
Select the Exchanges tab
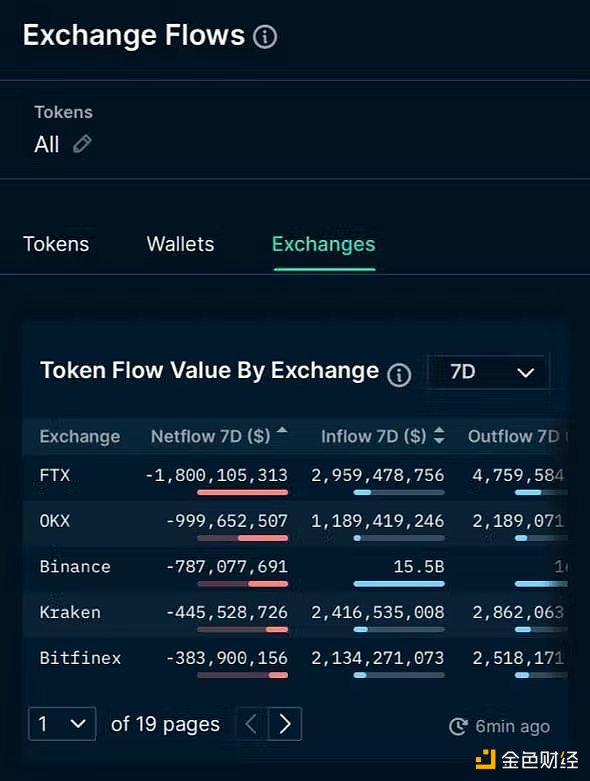324,244
